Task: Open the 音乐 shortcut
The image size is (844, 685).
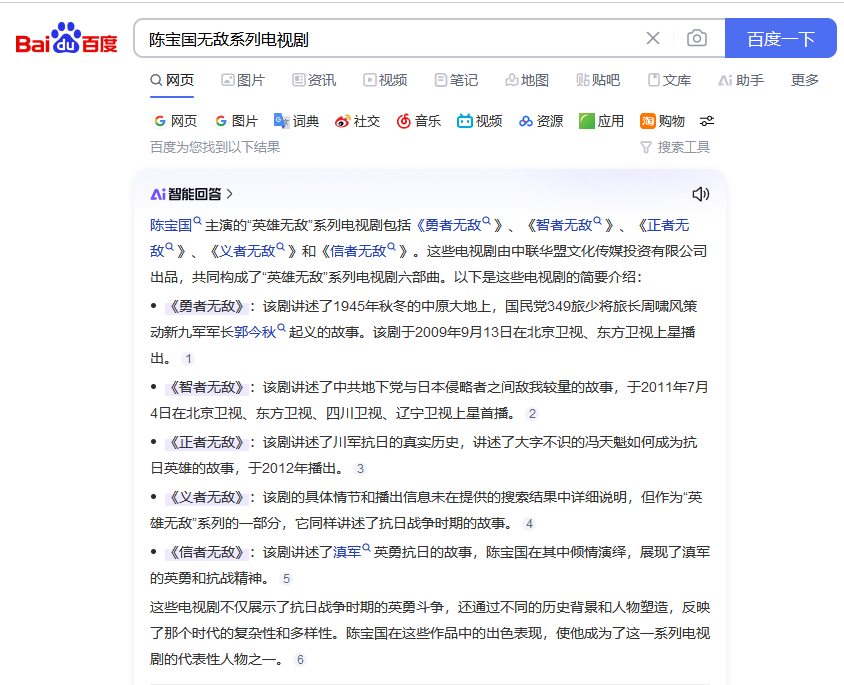Action: tap(418, 121)
